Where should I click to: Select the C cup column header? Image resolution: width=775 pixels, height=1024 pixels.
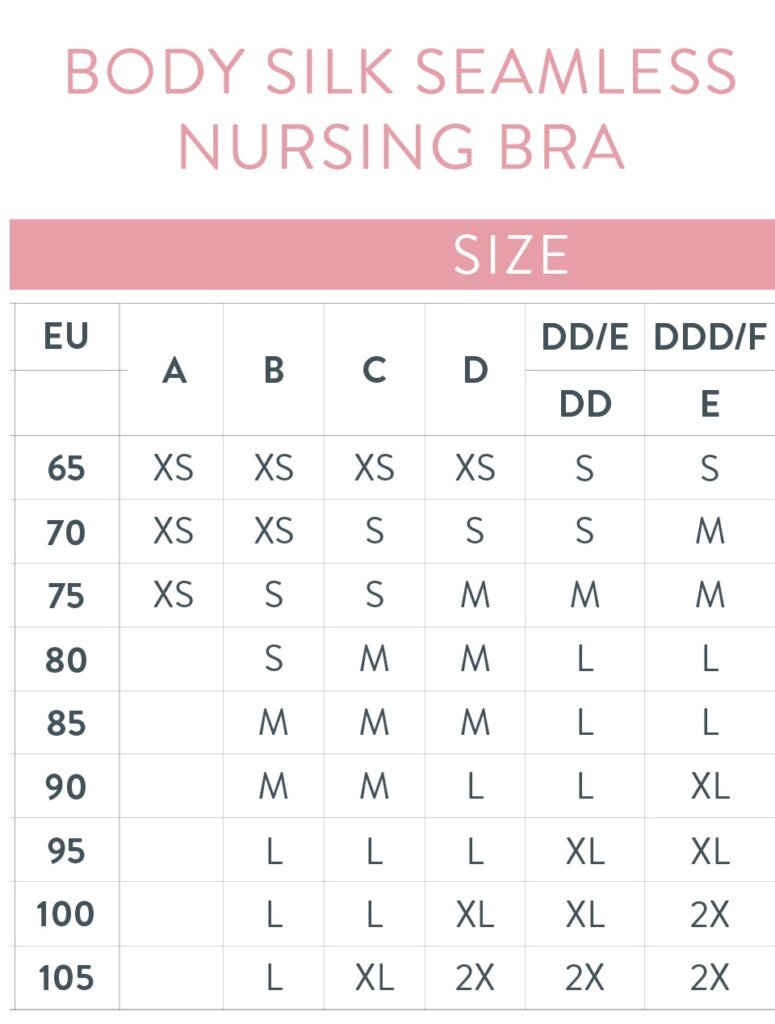375,370
